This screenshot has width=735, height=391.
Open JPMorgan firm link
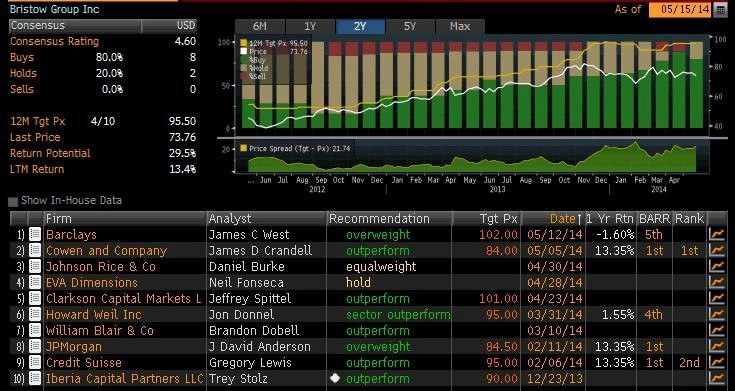pos(74,346)
